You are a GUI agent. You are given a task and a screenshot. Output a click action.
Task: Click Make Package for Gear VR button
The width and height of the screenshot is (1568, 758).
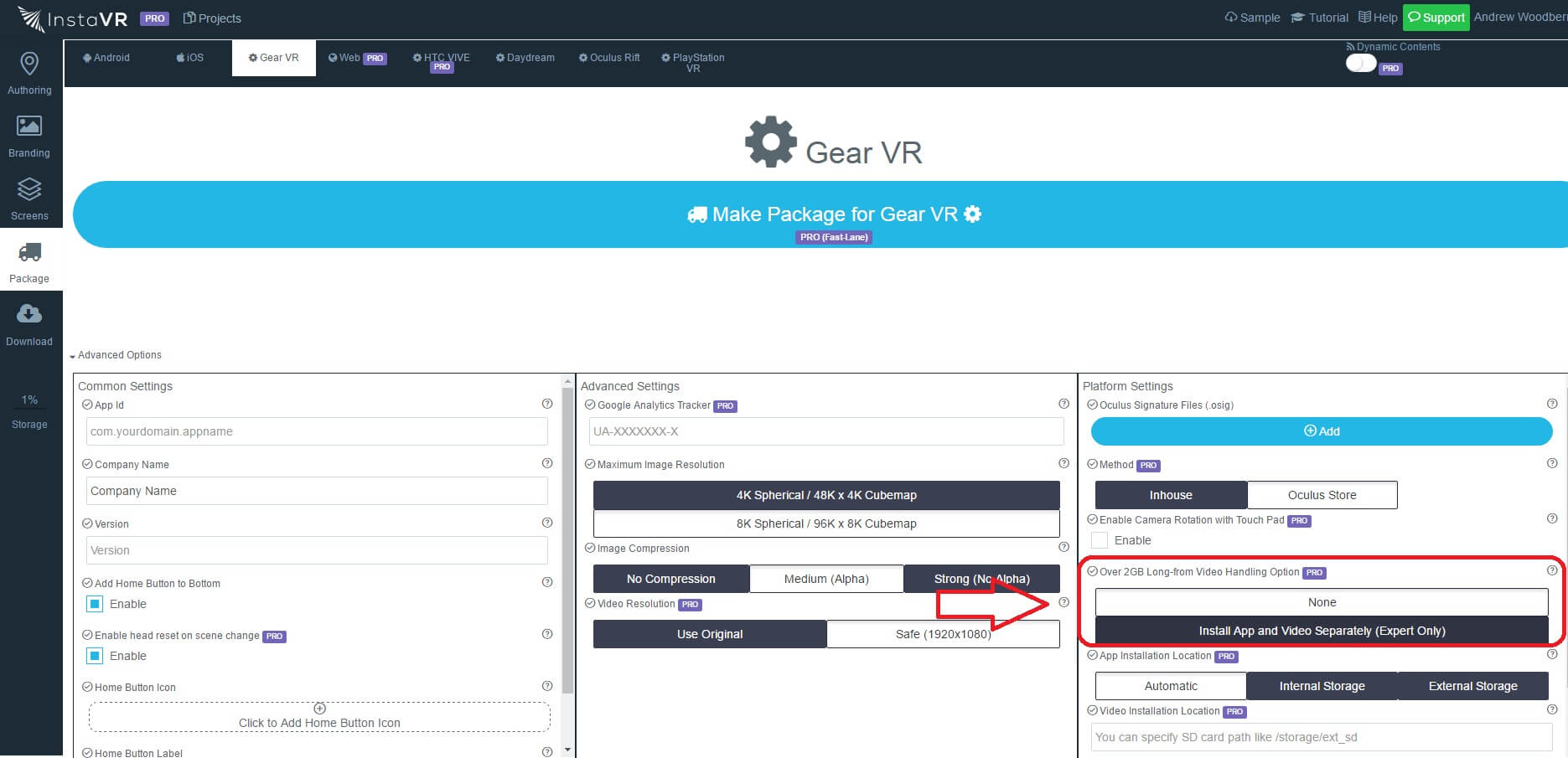tap(820, 214)
